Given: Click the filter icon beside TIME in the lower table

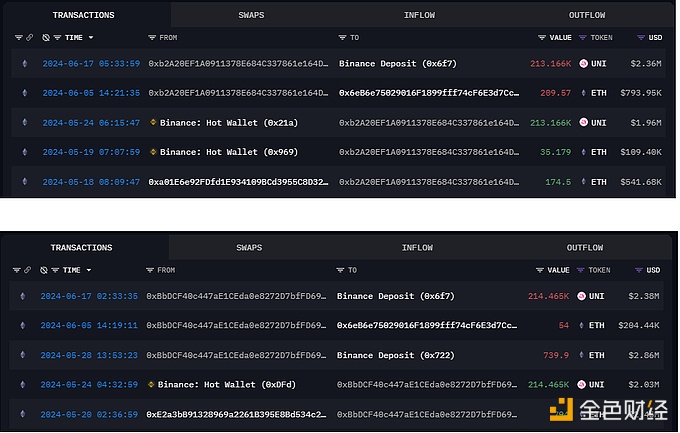Looking at the screenshot, I should 55,270.
